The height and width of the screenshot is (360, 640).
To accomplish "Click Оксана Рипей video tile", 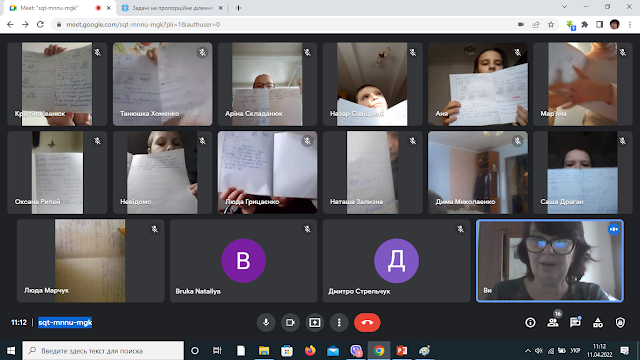I will coord(57,172).
